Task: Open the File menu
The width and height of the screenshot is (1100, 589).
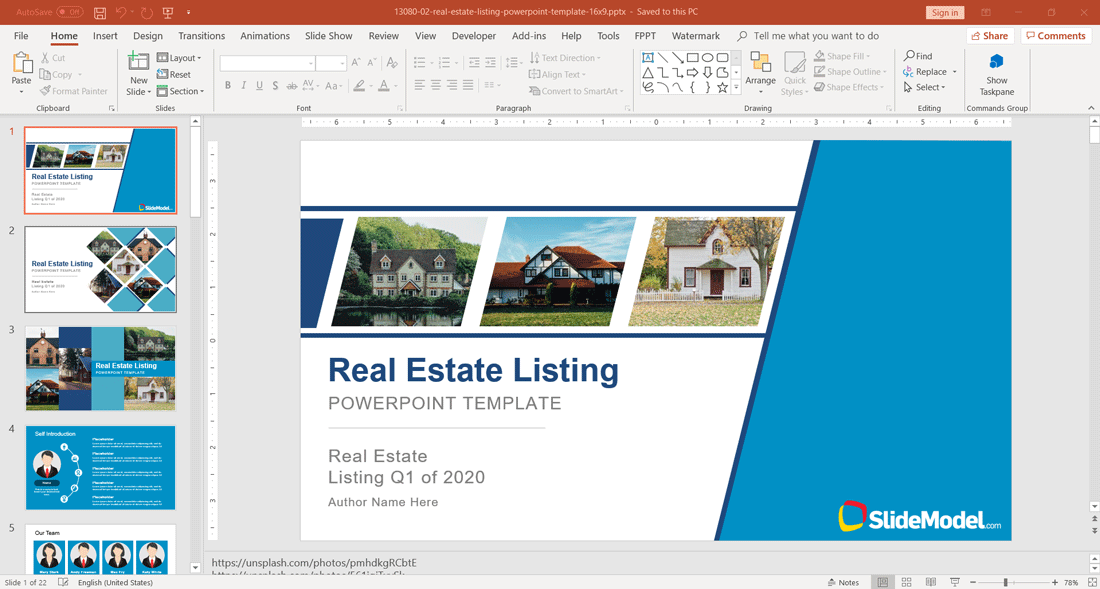Action: 21,36
